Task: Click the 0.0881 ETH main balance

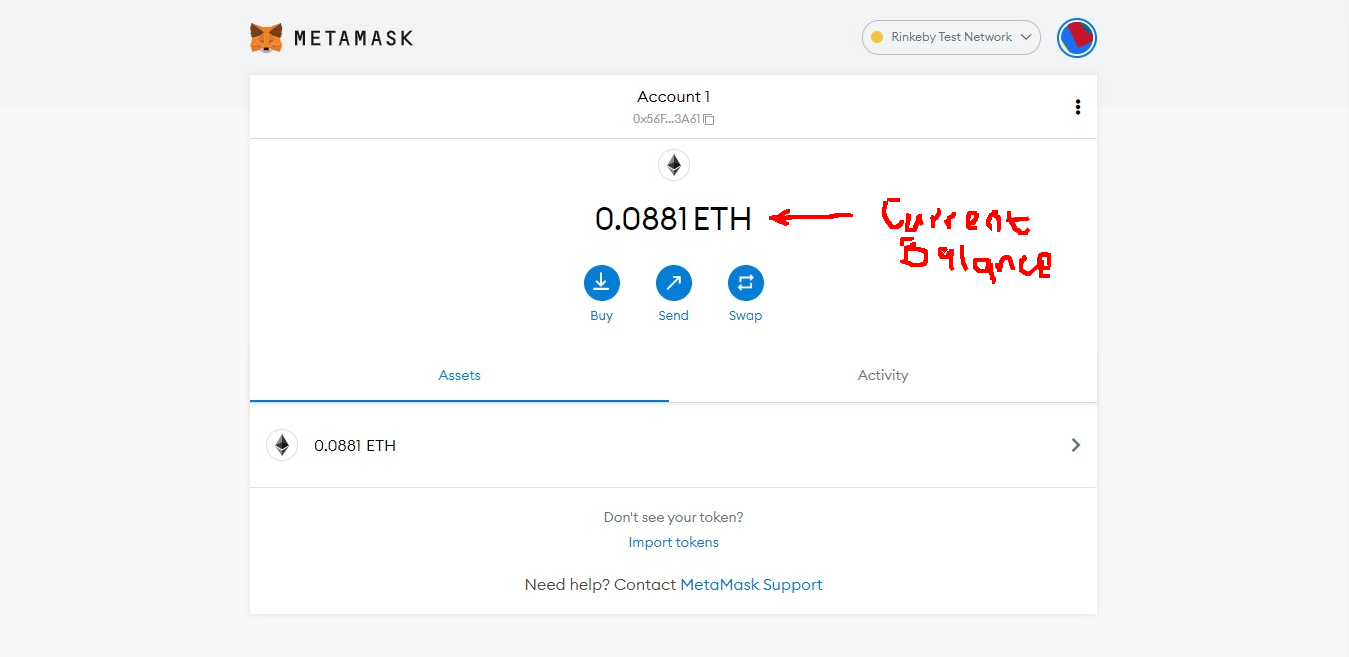Action: click(673, 218)
